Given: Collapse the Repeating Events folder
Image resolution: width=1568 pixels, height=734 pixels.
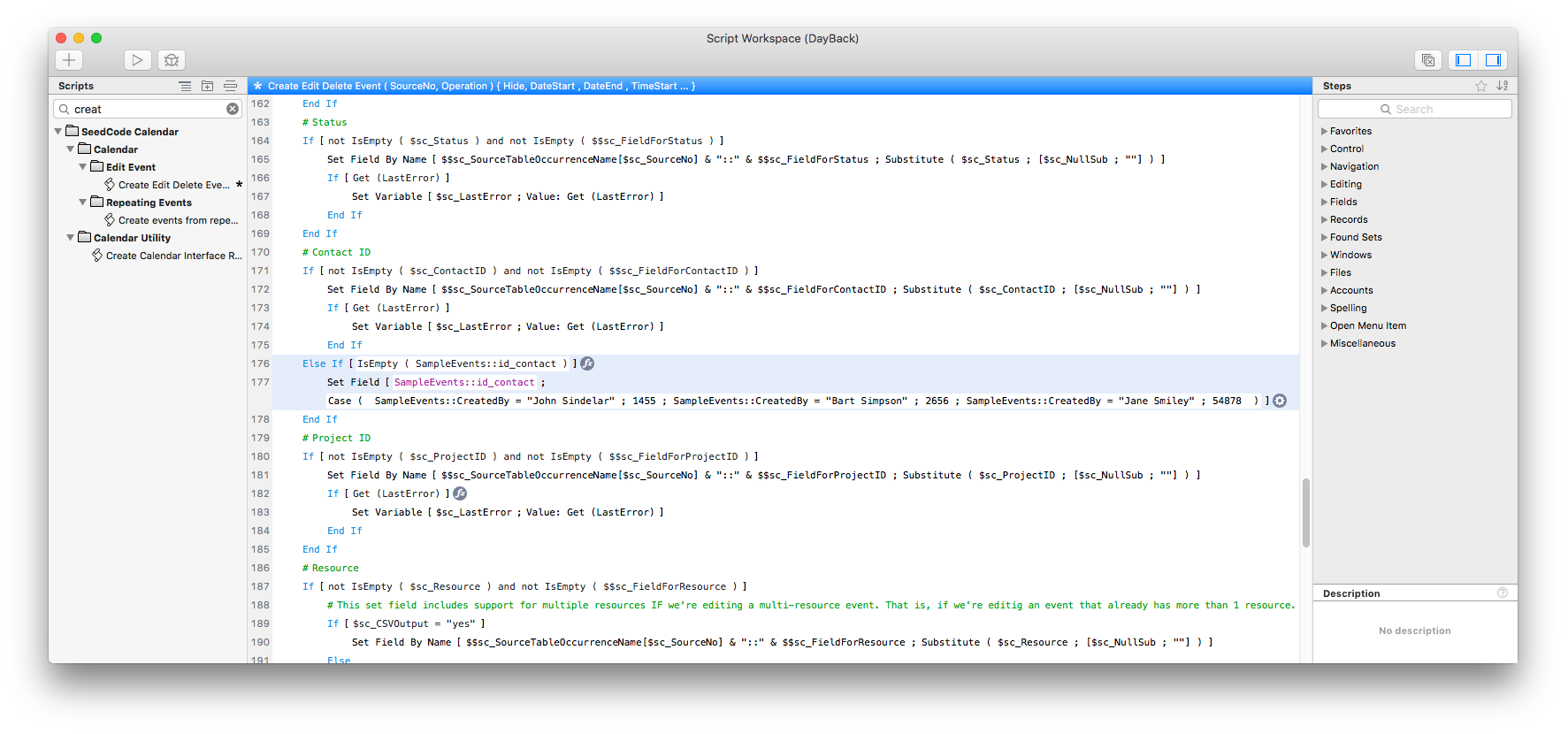Looking at the screenshot, I should click(83, 203).
